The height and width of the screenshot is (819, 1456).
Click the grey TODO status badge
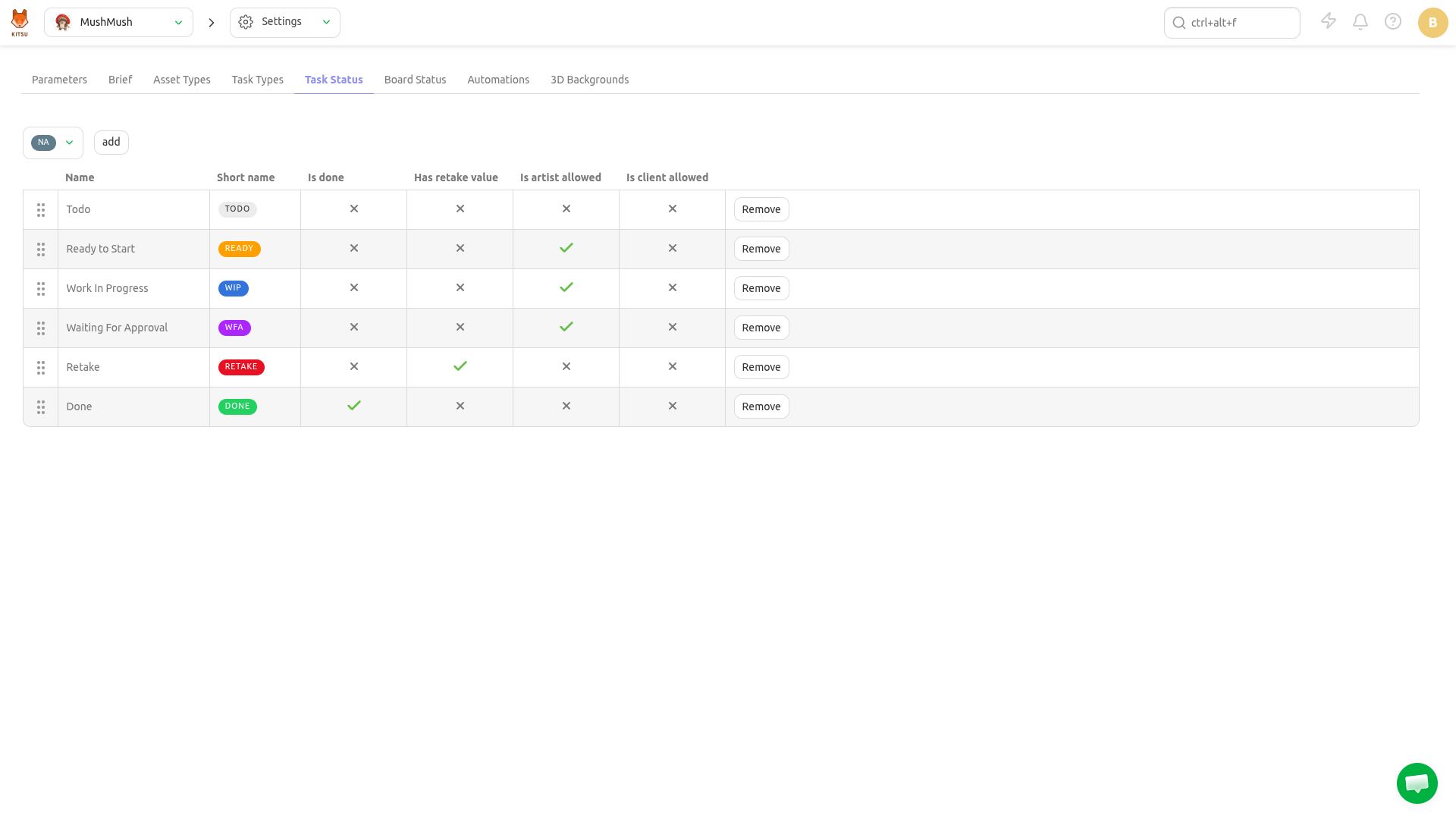point(237,209)
